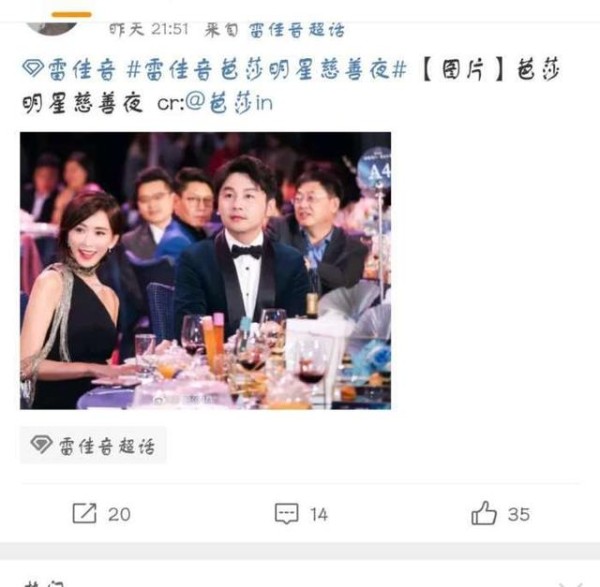Viewport: 600px width, 587px height.
Task: Tap the comment count 14
Action: coord(319,515)
